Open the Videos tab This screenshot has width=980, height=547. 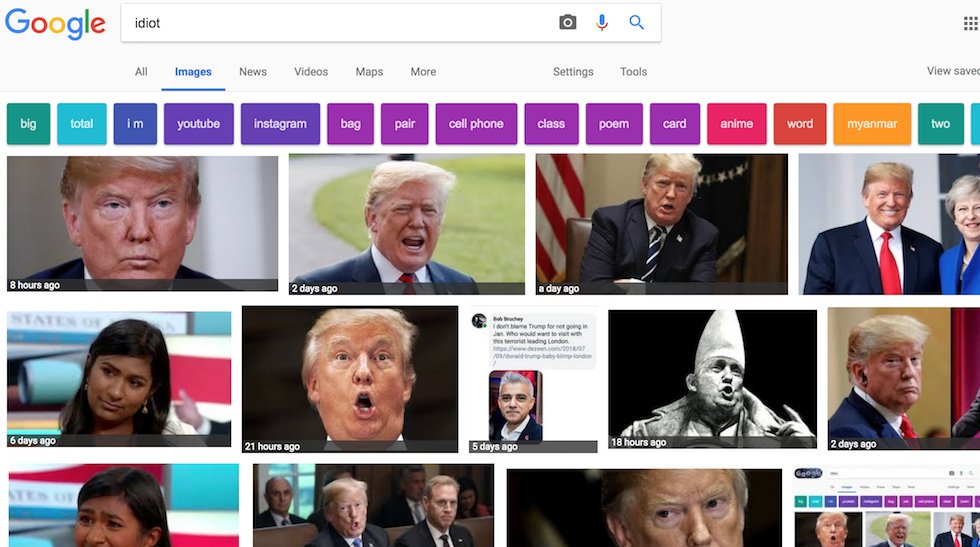(311, 72)
